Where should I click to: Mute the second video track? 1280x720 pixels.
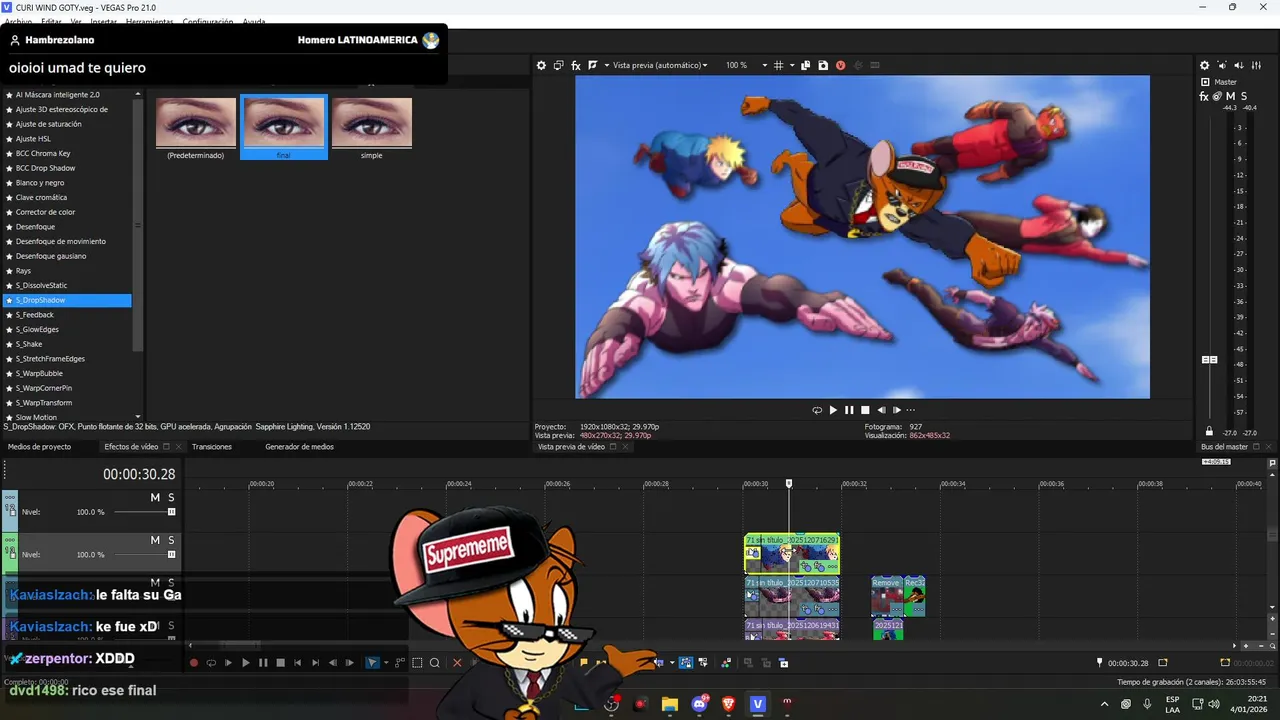coord(155,540)
